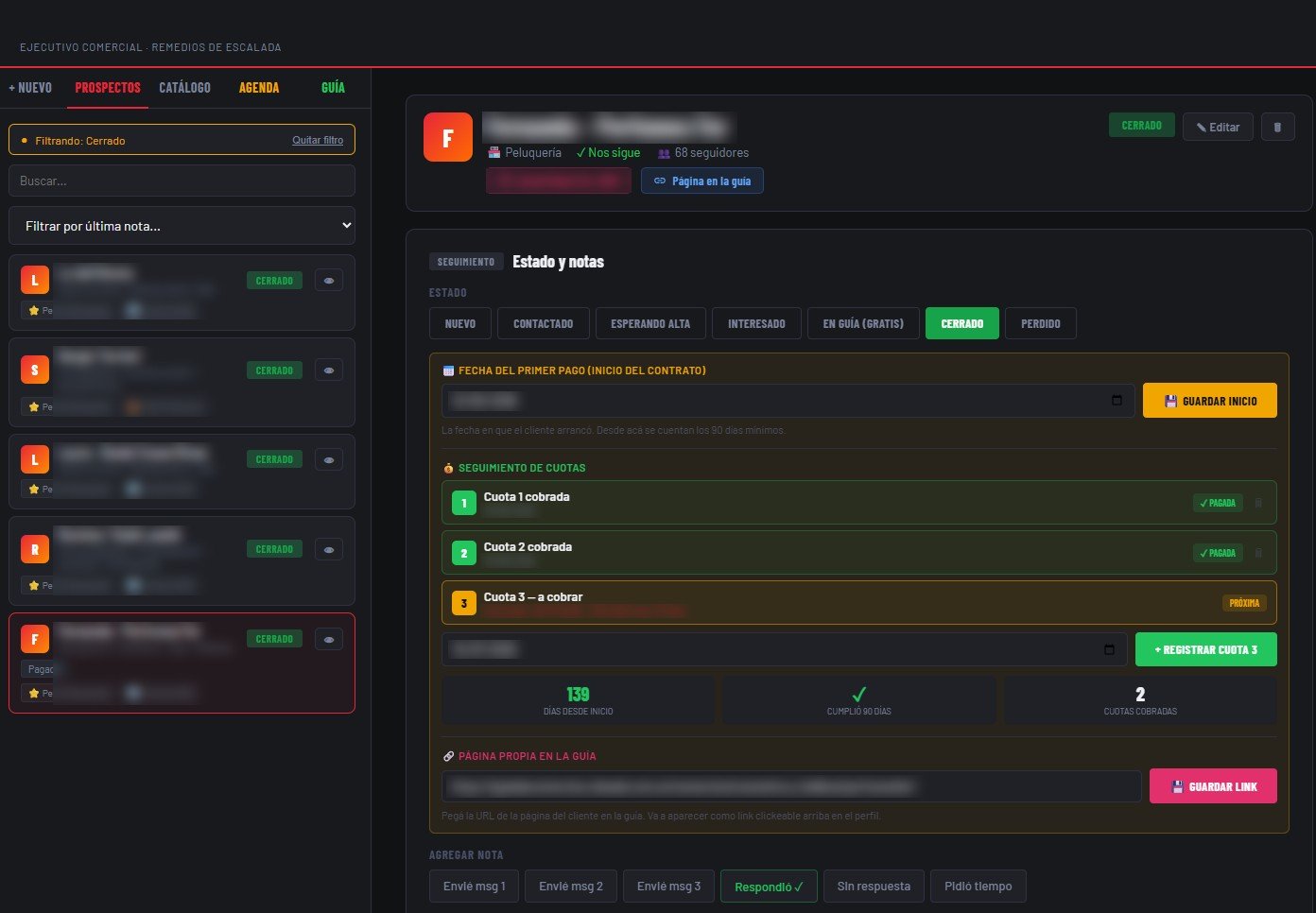Delete the prospect with the trash icon beside Editar
1316x913 pixels.
(x=1277, y=127)
